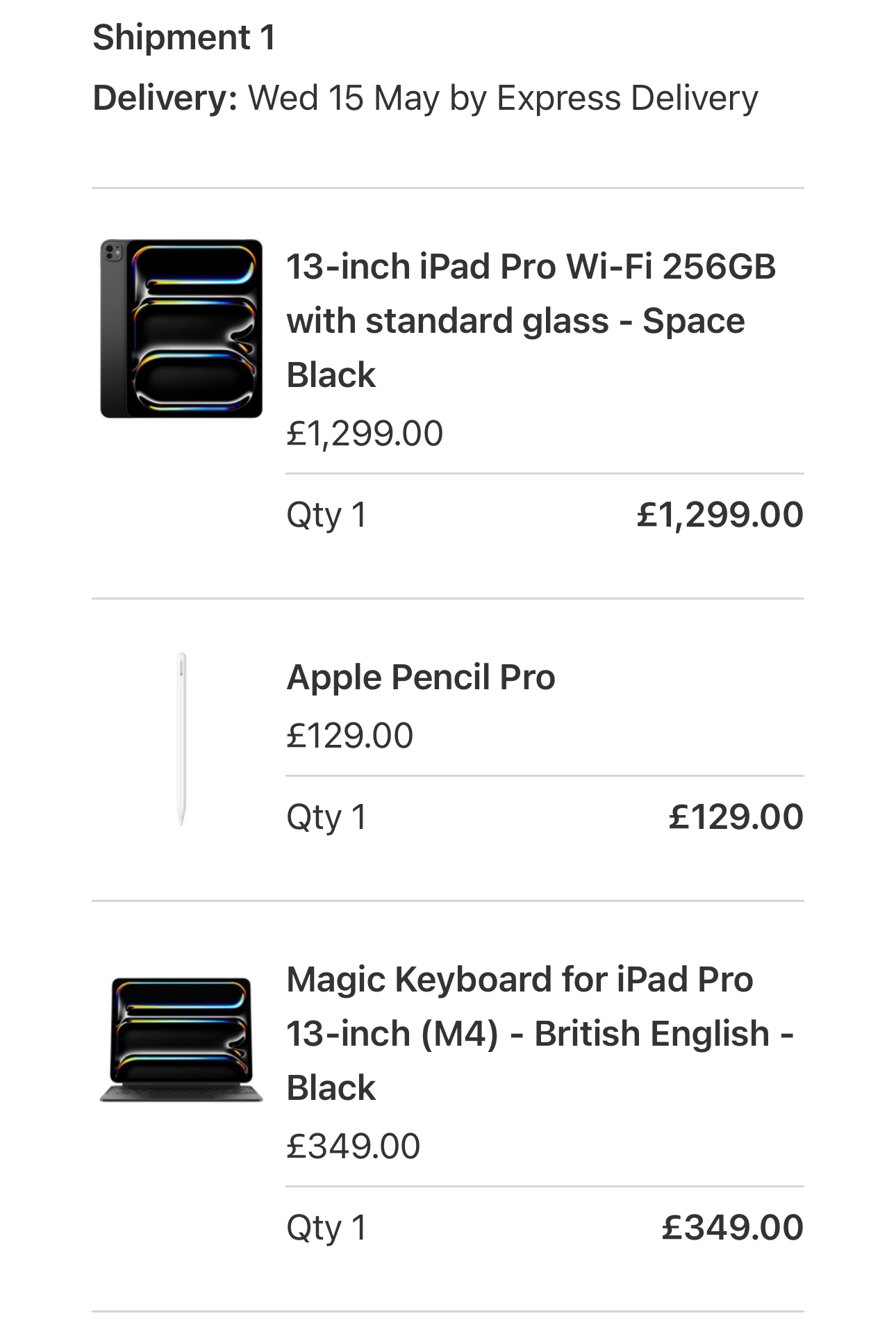The height and width of the screenshot is (1341, 896).
Task: Click Qty 1 for the Apple Pencil Pro
Action: [x=326, y=818]
